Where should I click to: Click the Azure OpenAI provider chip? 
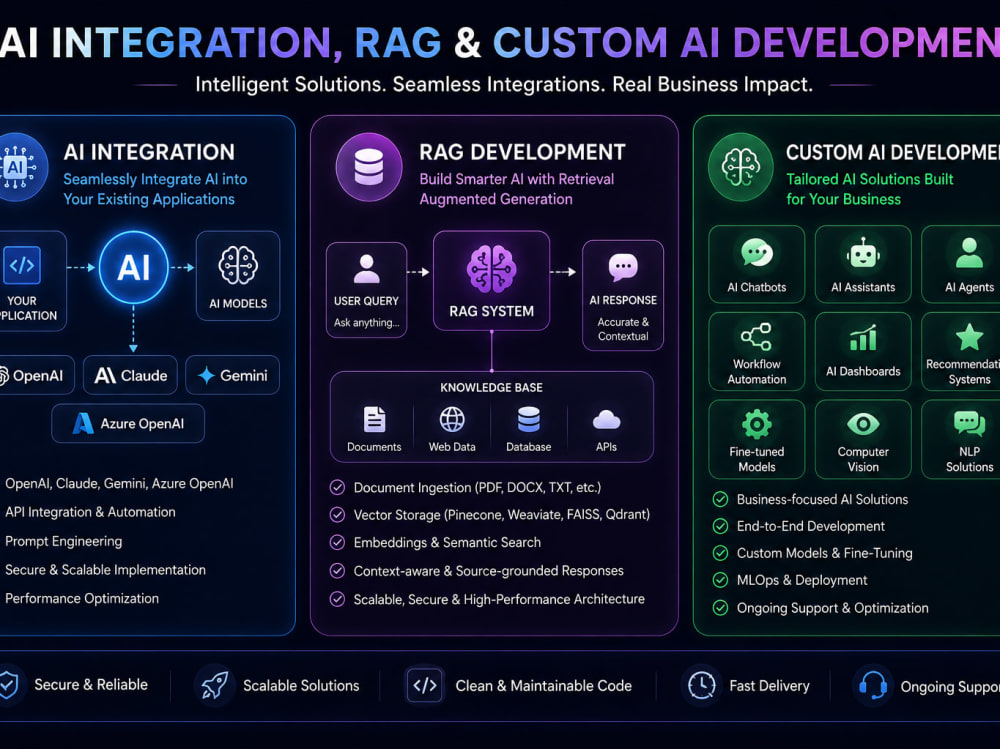(128, 424)
